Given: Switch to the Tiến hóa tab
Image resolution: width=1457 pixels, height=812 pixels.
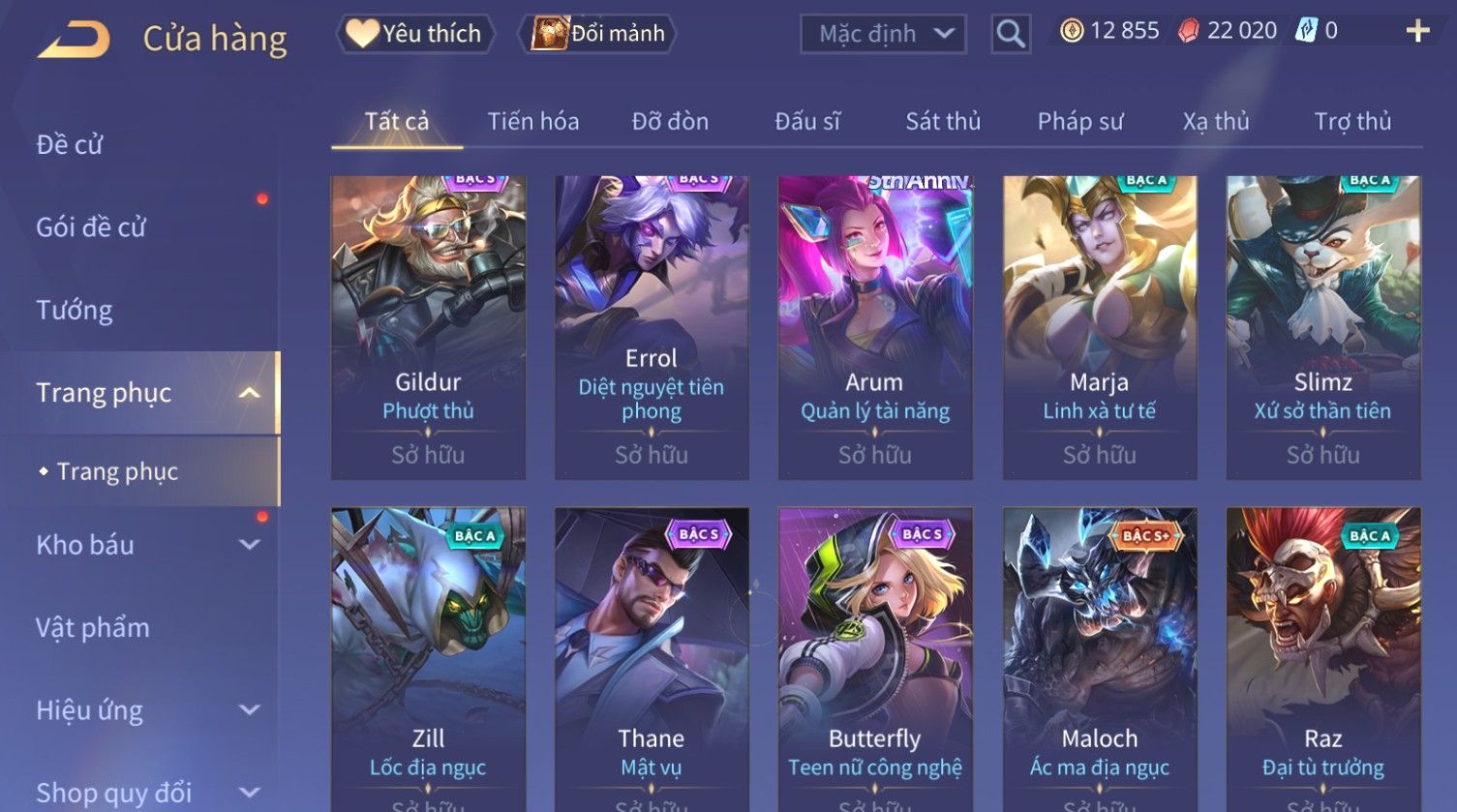Looking at the screenshot, I should [533, 121].
